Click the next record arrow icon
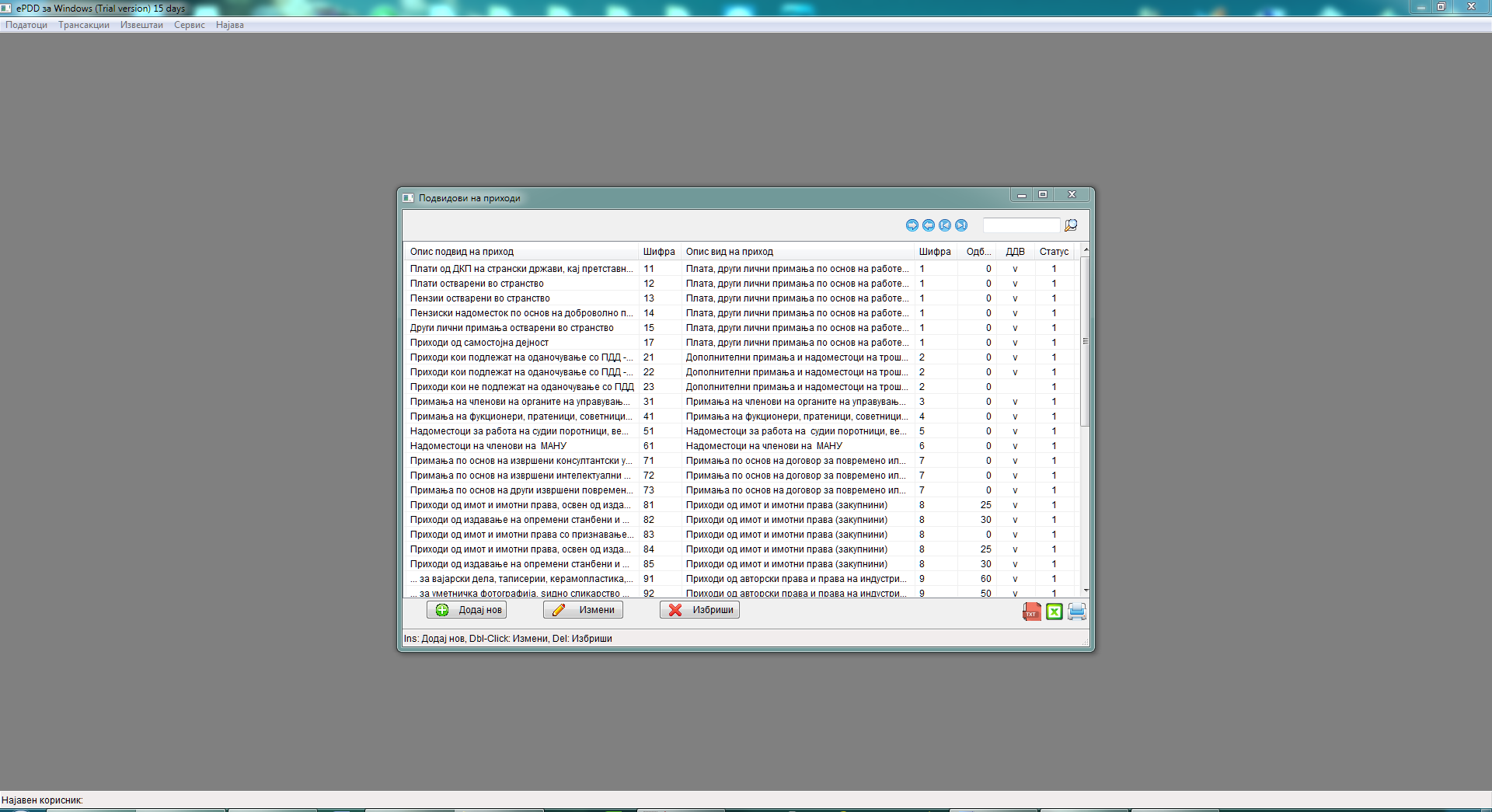Viewport: 1492px width, 812px height. pos(912,225)
